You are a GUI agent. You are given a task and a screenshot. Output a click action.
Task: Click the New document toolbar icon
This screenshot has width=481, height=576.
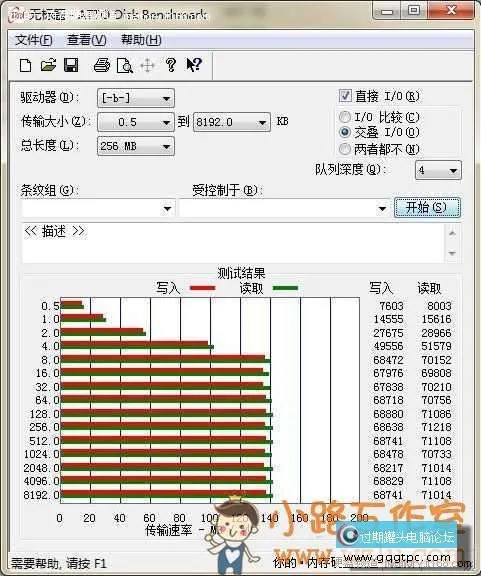pyautogui.click(x=25, y=66)
